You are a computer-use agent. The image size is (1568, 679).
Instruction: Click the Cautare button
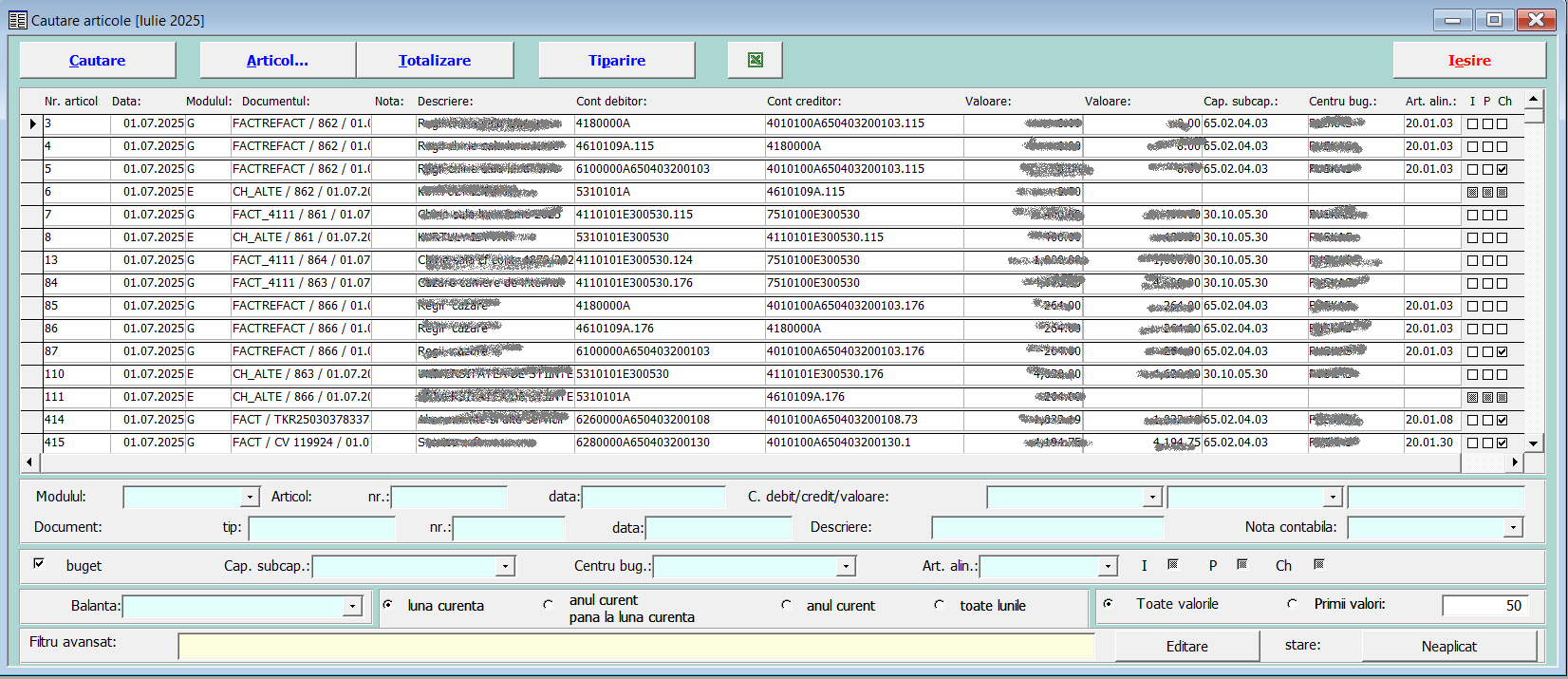pos(97,60)
